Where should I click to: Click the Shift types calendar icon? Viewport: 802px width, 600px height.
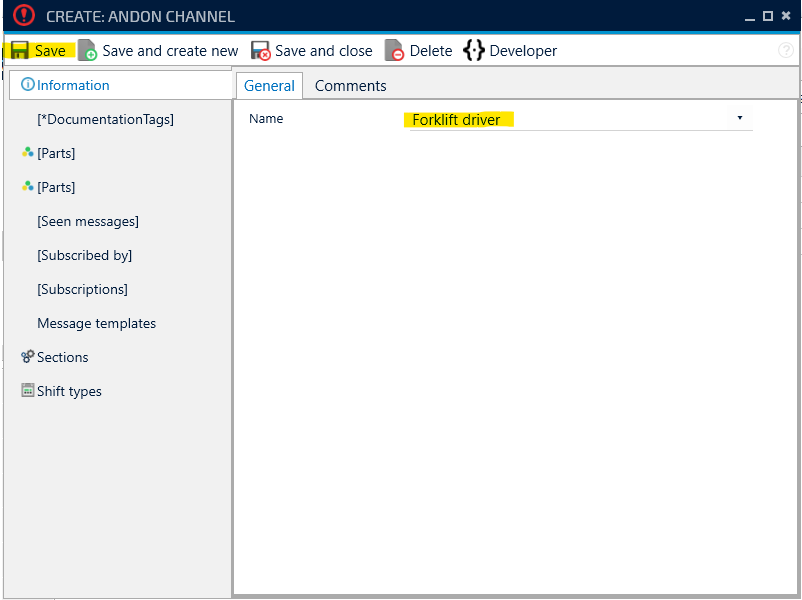tap(28, 391)
